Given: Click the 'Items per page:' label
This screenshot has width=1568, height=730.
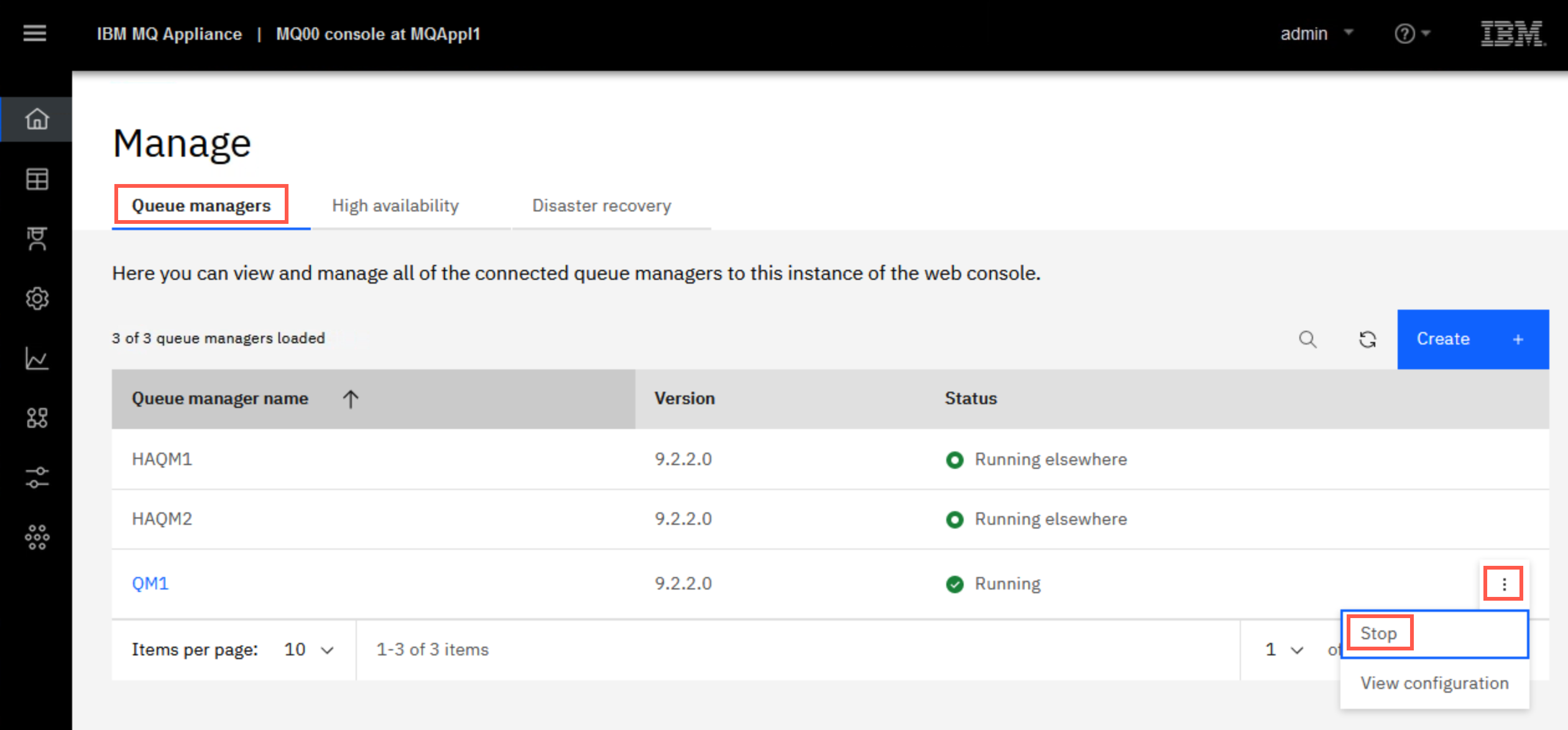Looking at the screenshot, I should (x=195, y=650).
